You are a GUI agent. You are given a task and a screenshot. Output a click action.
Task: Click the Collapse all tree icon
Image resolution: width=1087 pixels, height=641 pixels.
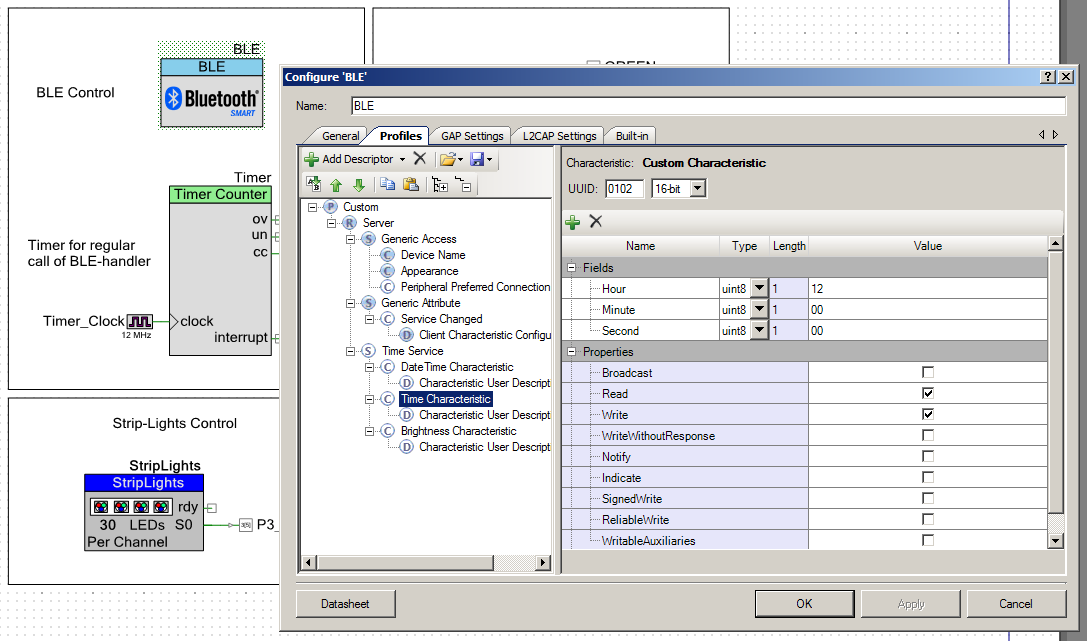tap(463, 185)
